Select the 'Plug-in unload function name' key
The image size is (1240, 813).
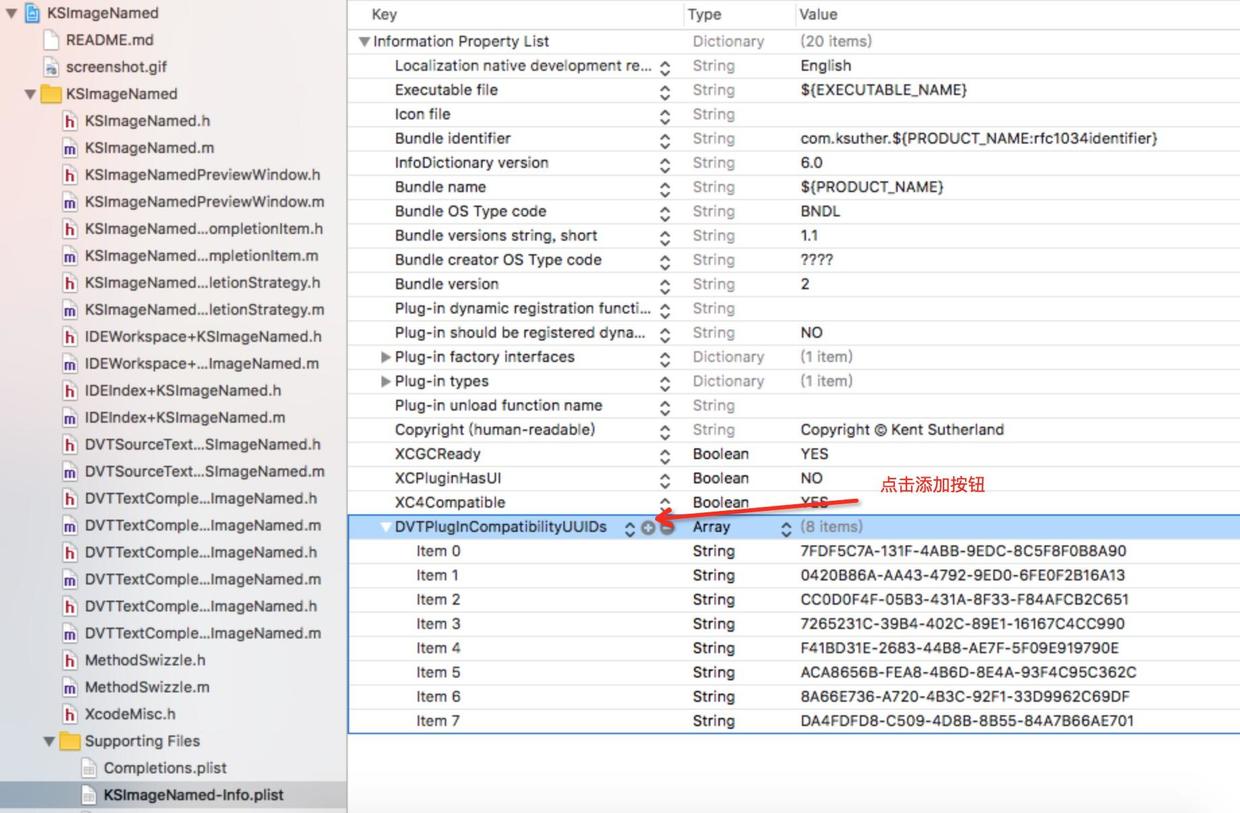498,406
